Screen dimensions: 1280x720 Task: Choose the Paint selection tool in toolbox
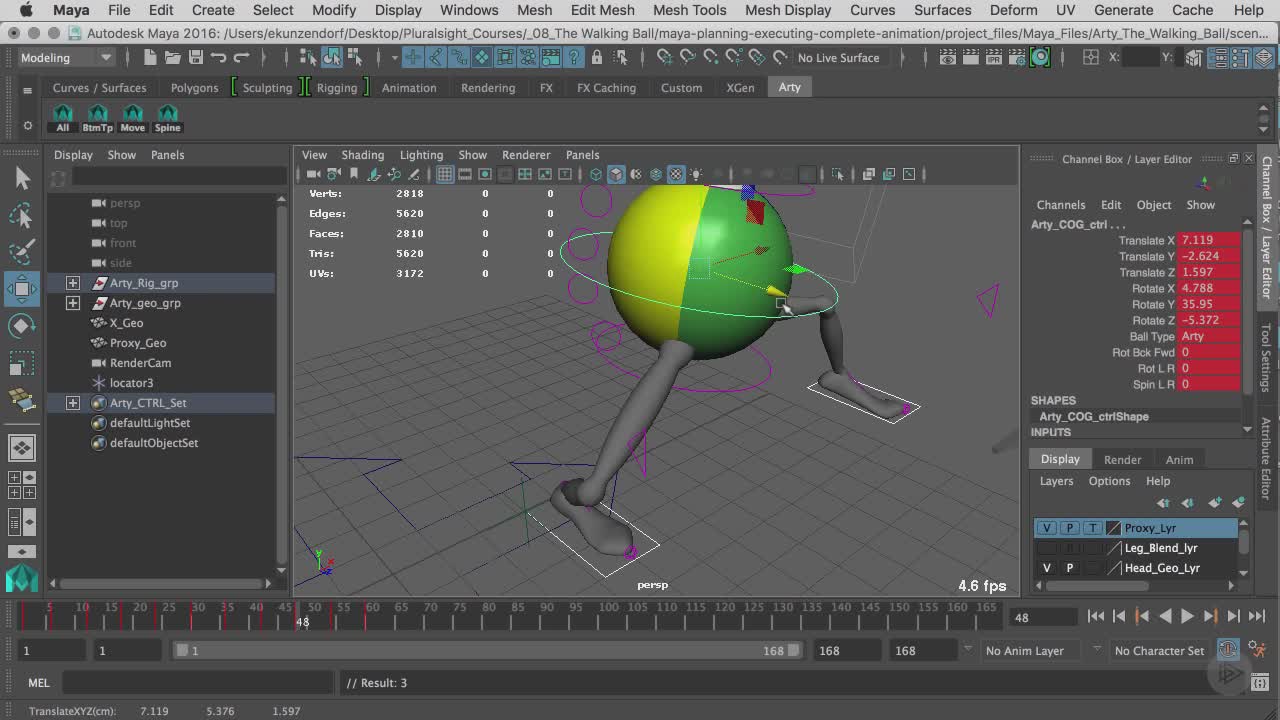pyautogui.click(x=22, y=252)
